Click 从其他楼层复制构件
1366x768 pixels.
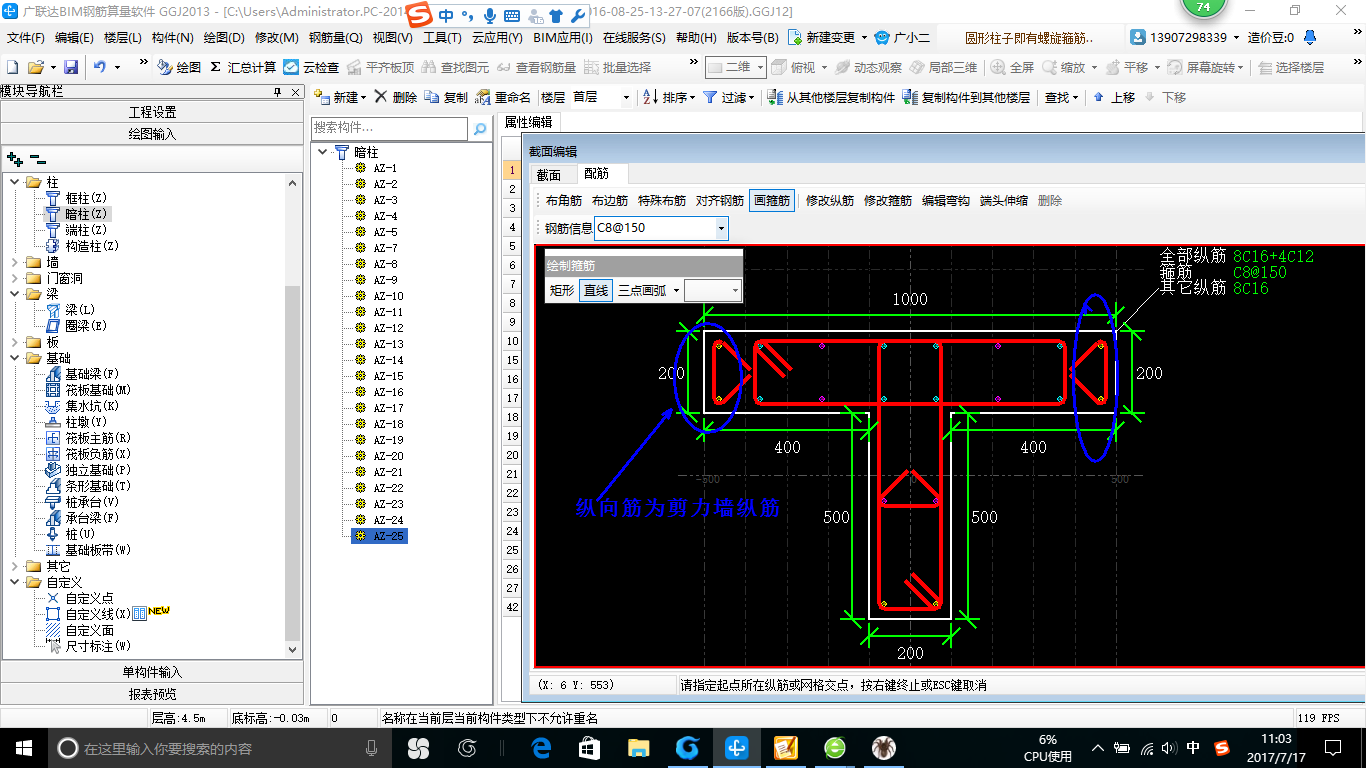(x=832, y=97)
